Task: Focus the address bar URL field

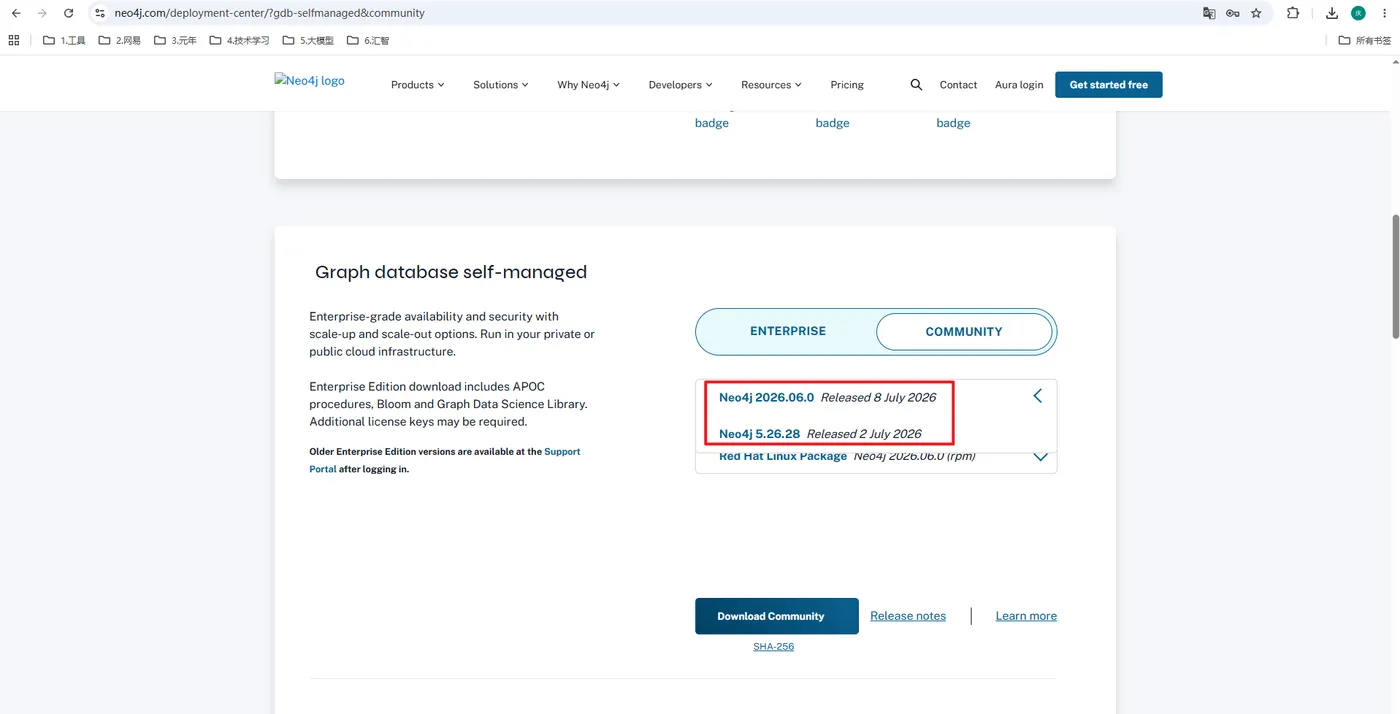Action: pyautogui.click(x=650, y=13)
